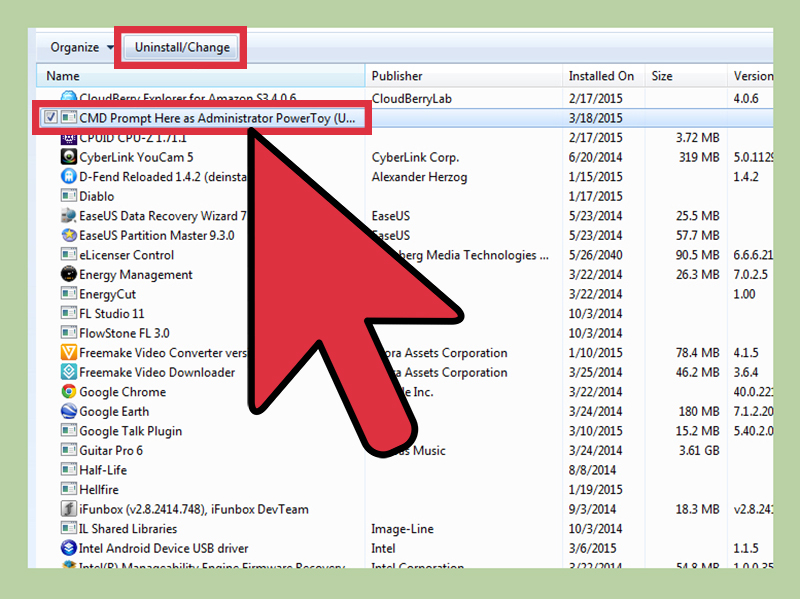Click the CMD Prompt Here PowerToy icon
Viewport: 800px width, 599px height.
pyautogui.click(x=68, y=117)
